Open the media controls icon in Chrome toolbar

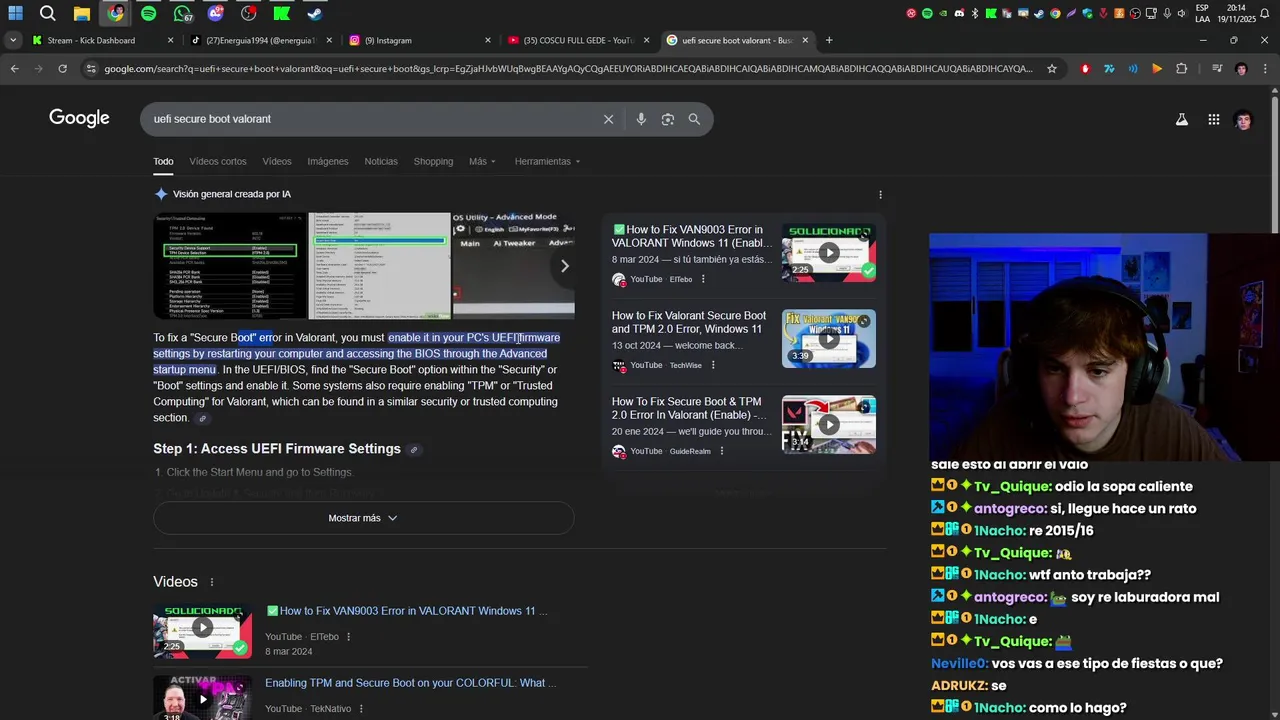click(1217, 68)
